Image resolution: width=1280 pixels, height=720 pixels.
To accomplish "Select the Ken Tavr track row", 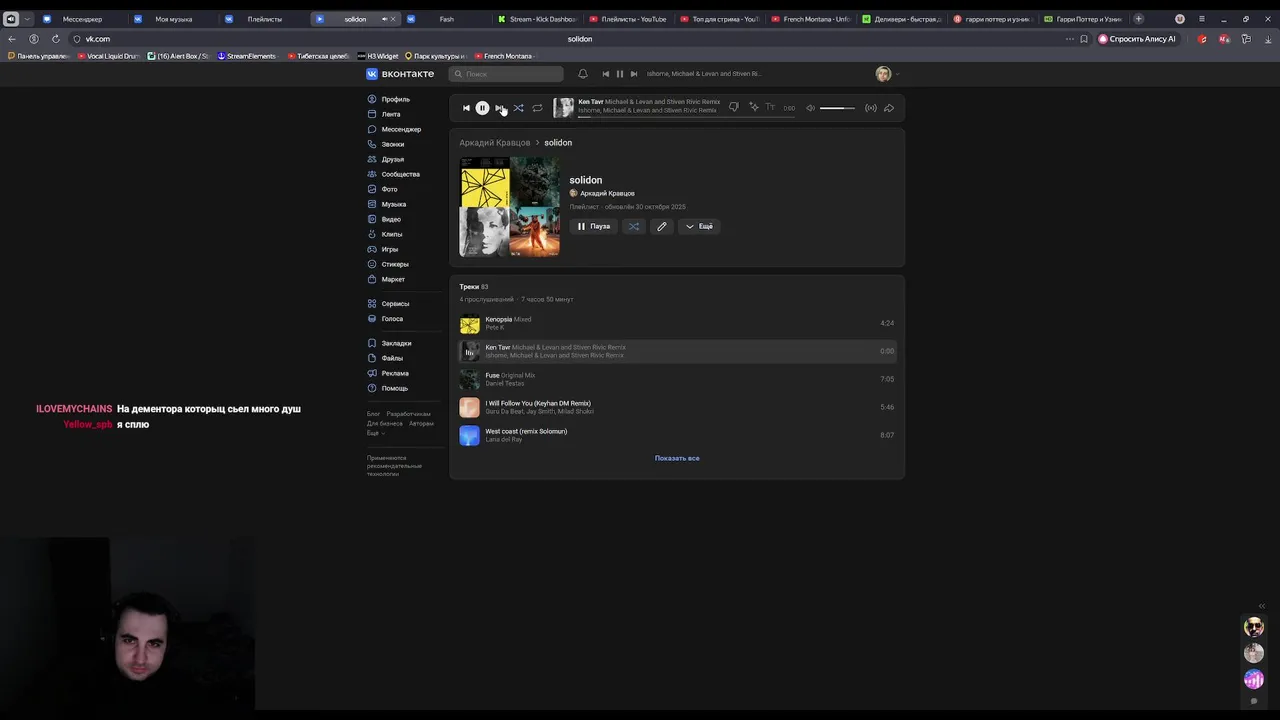I will click(677, 351).
